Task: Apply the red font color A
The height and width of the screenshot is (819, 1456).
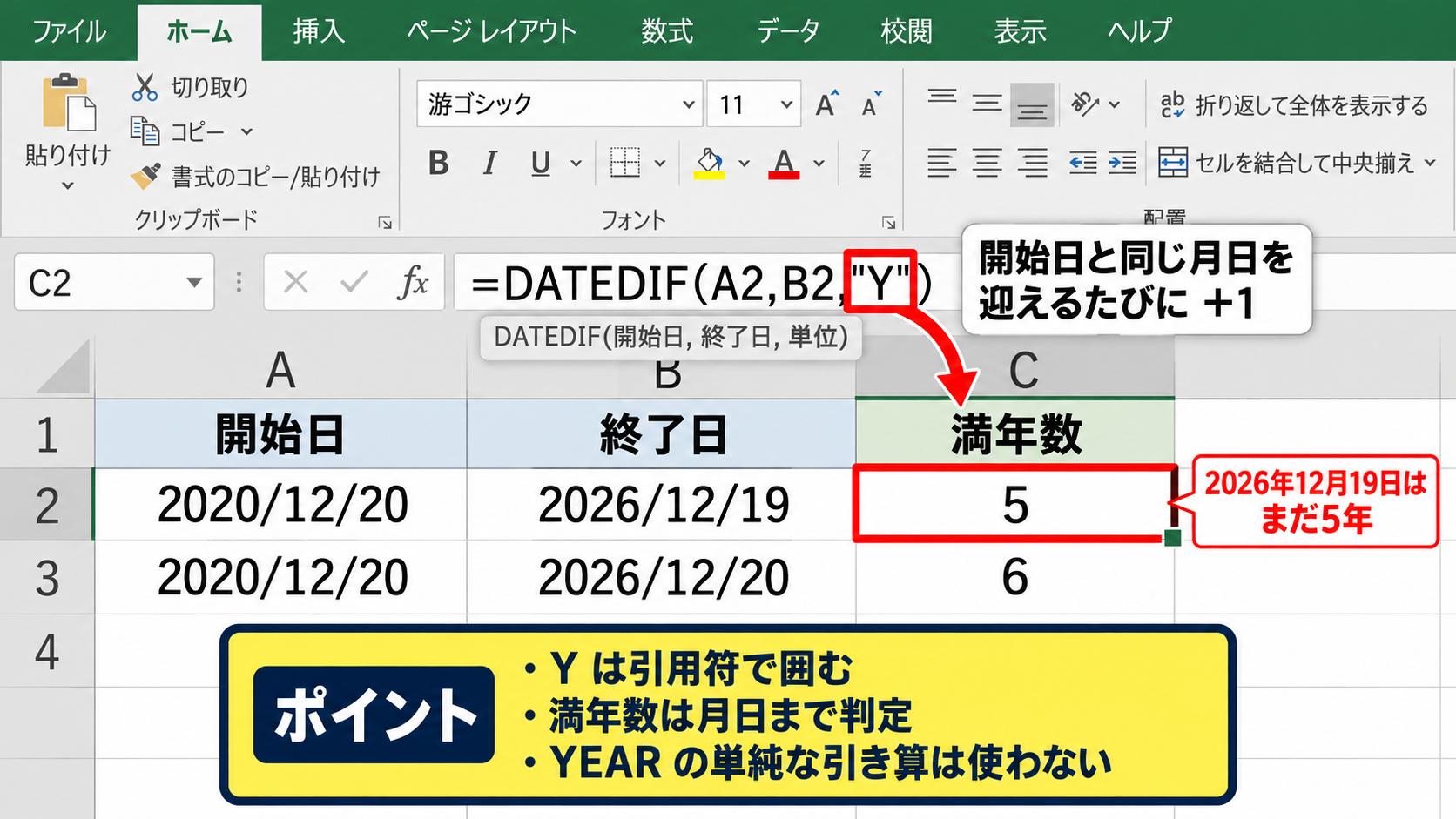Action: coord(784,163)
